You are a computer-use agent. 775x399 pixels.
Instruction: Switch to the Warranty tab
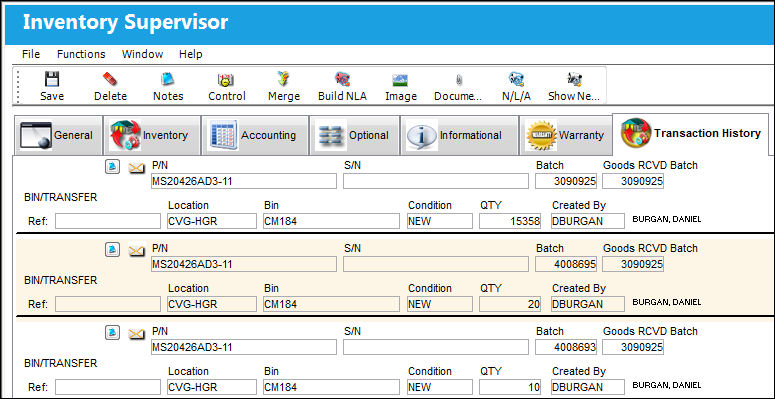point(566,135)
